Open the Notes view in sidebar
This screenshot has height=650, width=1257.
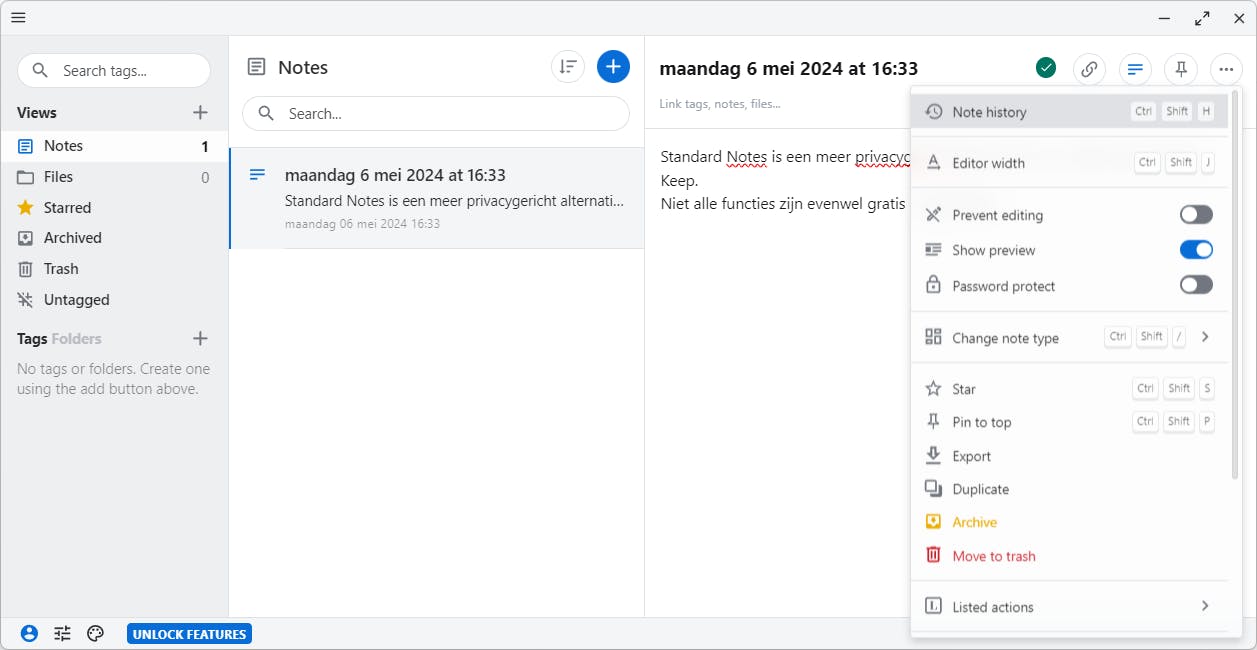point(114,146)
